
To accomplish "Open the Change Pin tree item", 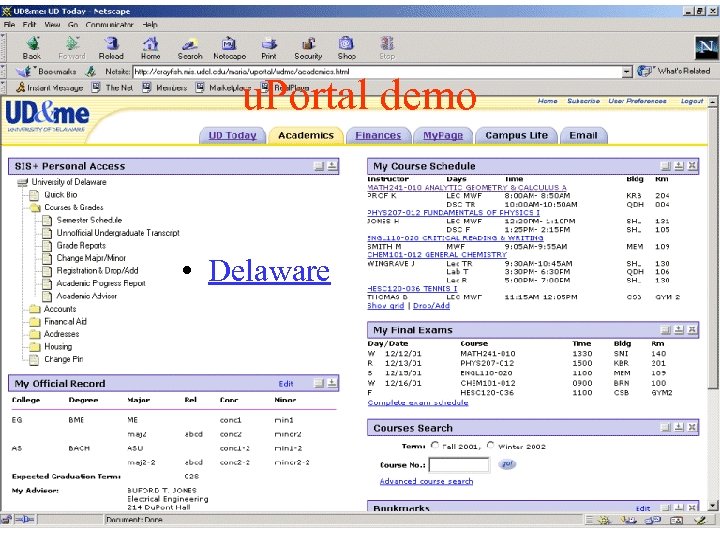I will click(63, 360).
